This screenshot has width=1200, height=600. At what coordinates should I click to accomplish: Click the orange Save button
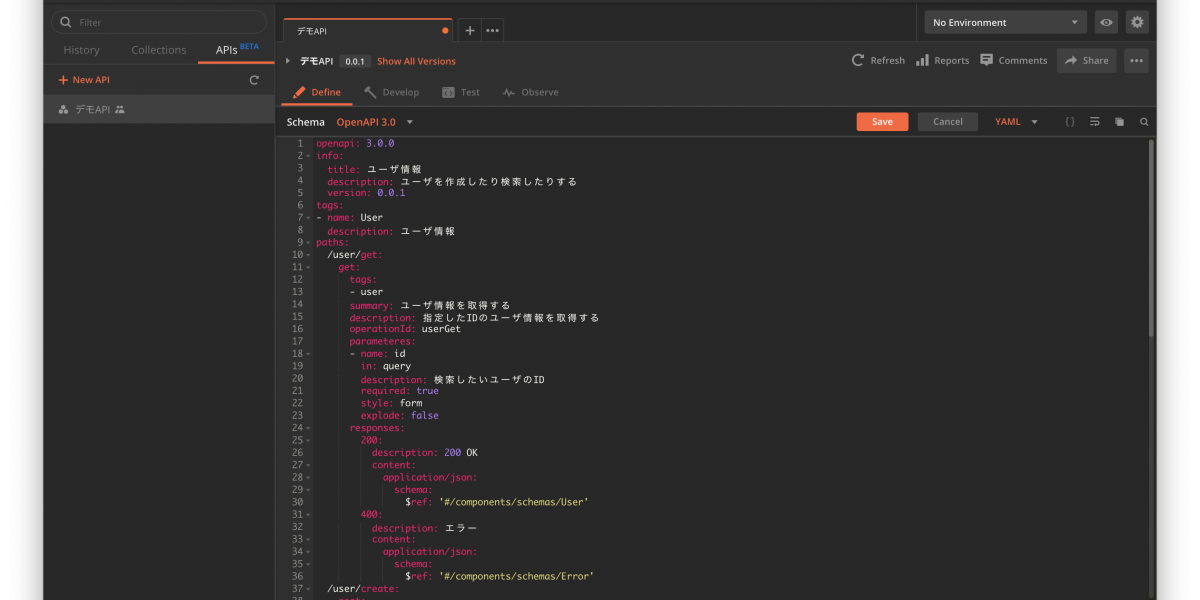(x=882, y=122)
